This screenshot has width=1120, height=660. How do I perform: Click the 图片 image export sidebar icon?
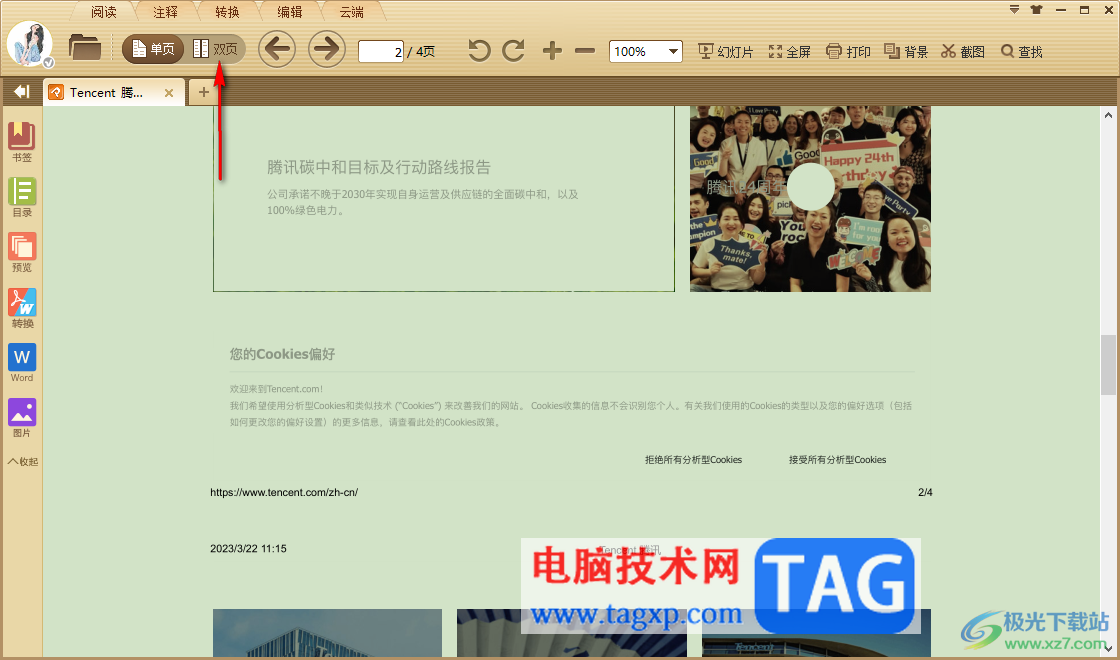coord(21,418)
